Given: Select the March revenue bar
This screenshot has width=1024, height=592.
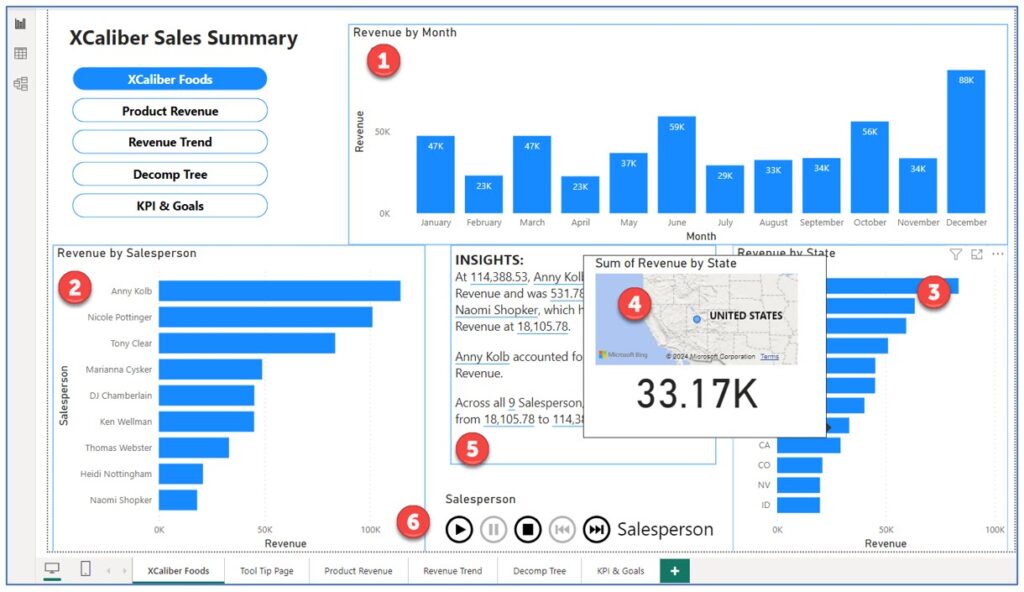Looking at the screenshot, I should [532, 174].
